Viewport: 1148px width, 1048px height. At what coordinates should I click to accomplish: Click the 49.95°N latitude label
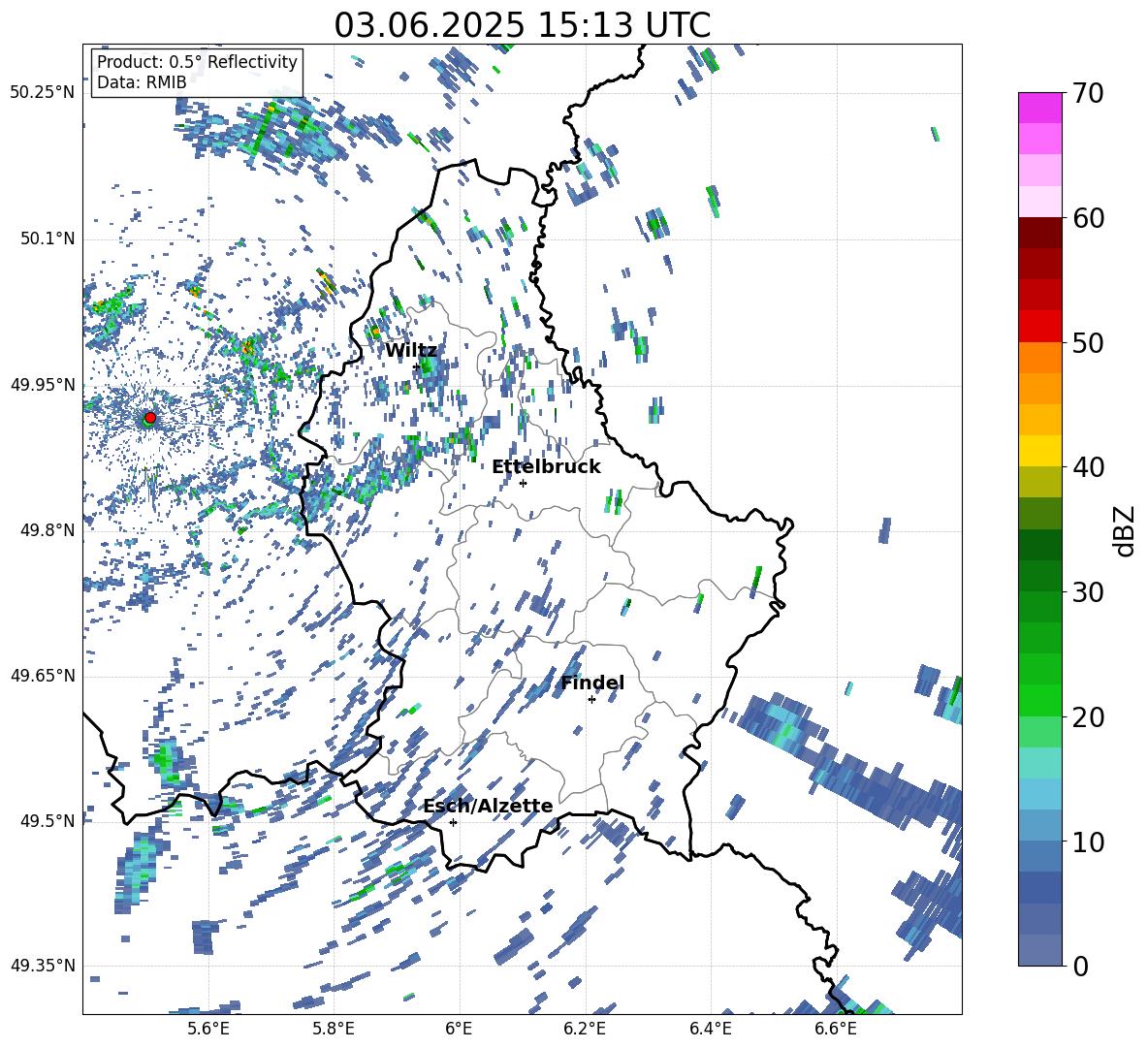(x=43, y=384)
